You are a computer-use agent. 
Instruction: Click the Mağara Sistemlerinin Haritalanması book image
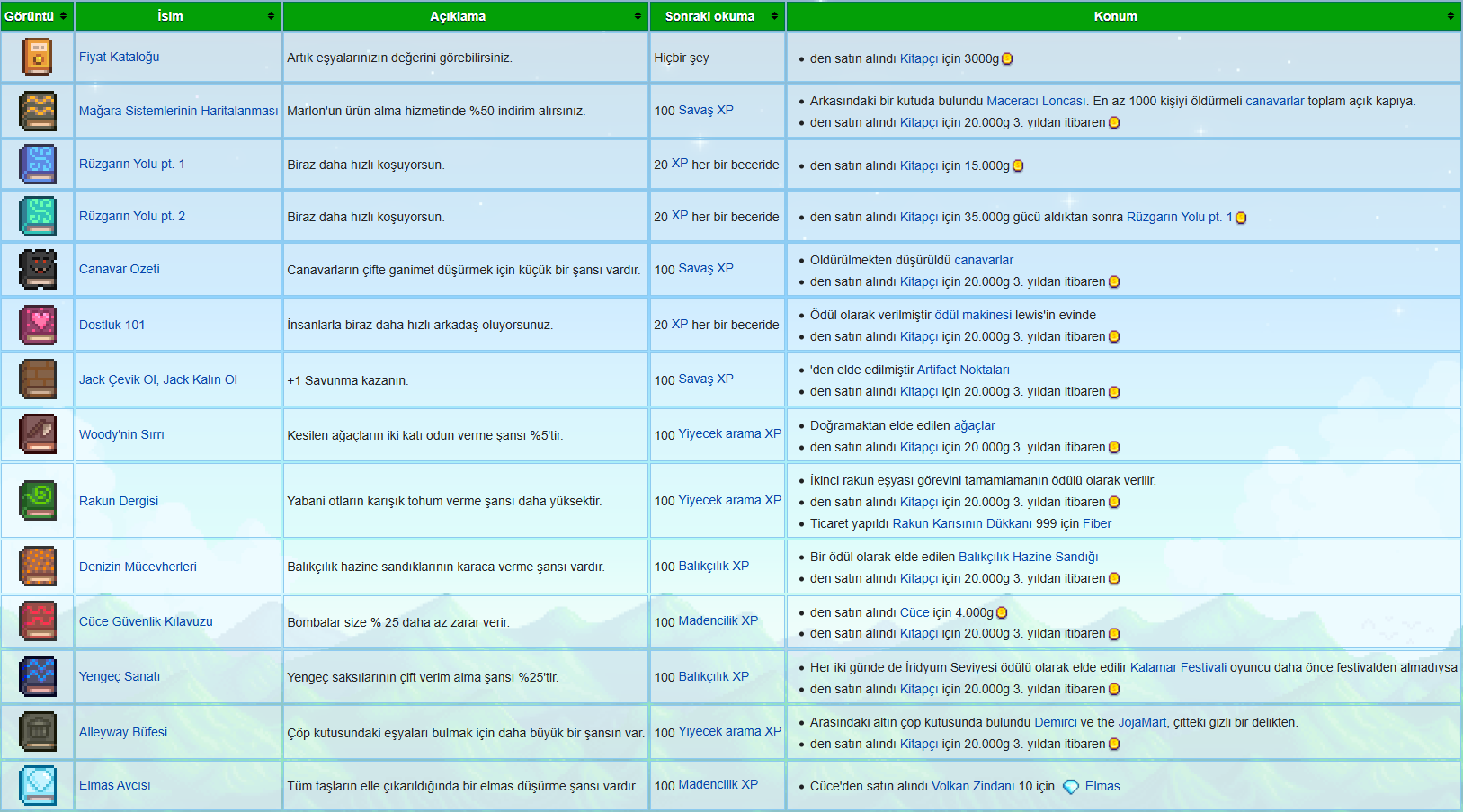tap(38, 111)
